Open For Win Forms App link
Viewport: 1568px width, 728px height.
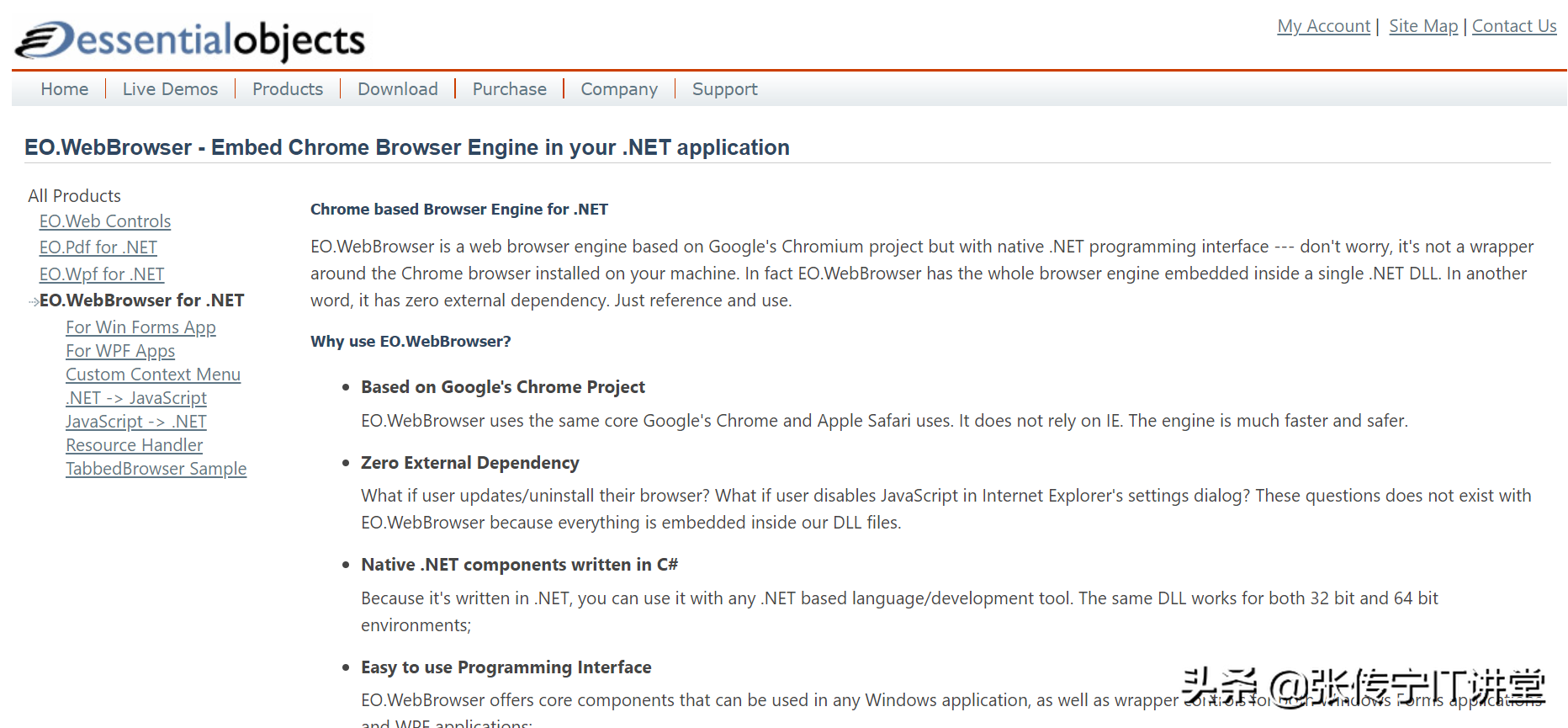point(140,327)
